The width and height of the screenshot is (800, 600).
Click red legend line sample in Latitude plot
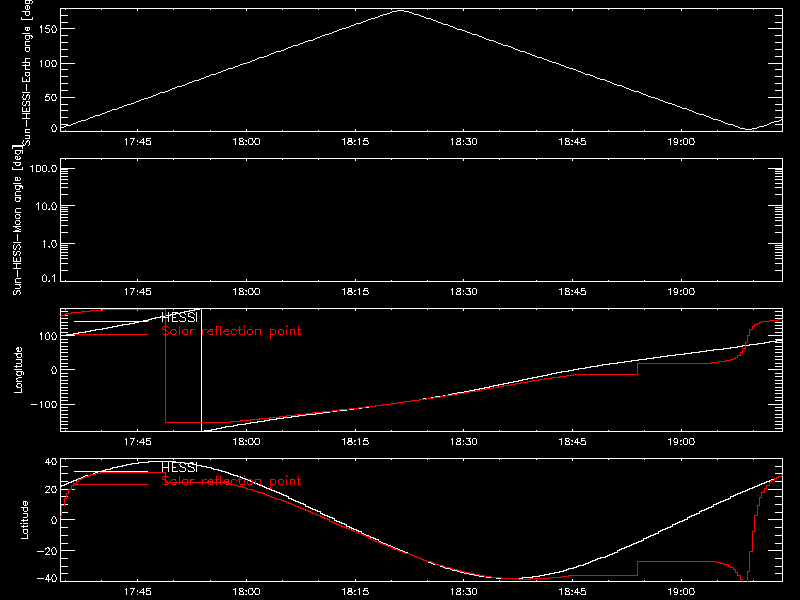(x=111, y=484)
